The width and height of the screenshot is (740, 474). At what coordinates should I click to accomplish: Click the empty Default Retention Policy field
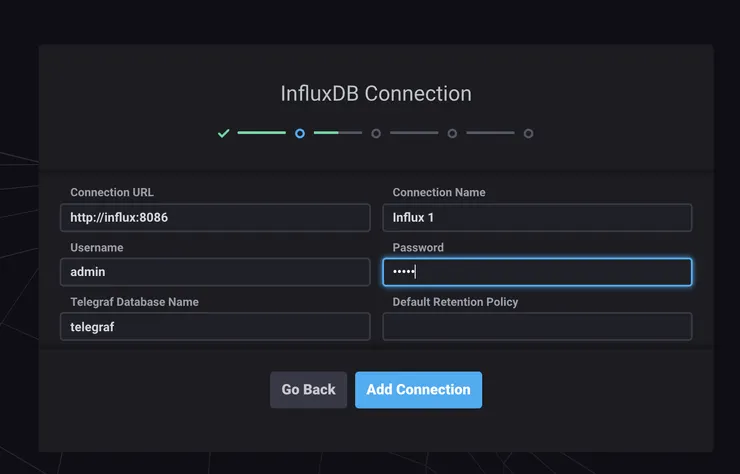coord(537,326)
